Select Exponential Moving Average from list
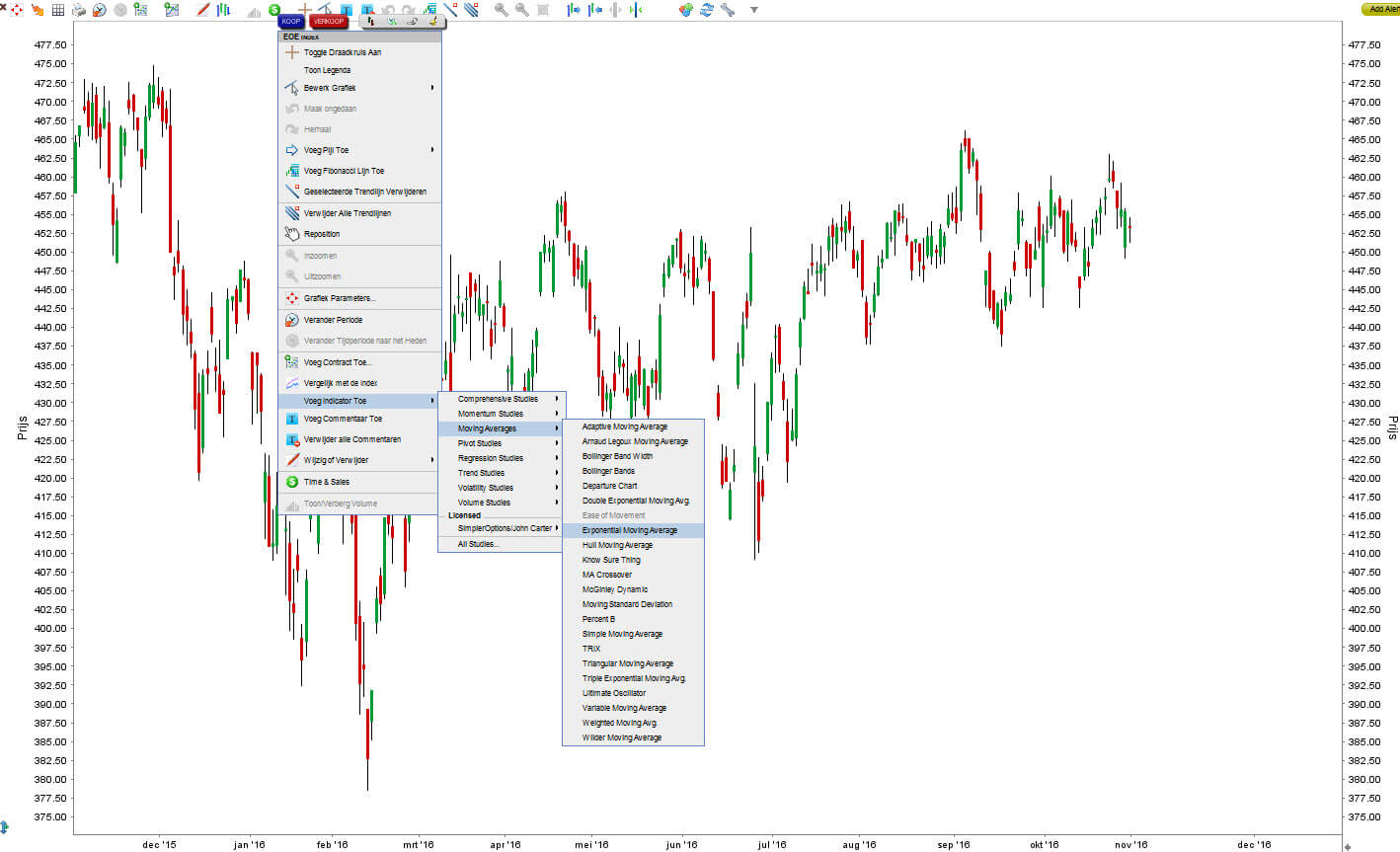This screenshot has width=1400, height=852. (633, 530)
